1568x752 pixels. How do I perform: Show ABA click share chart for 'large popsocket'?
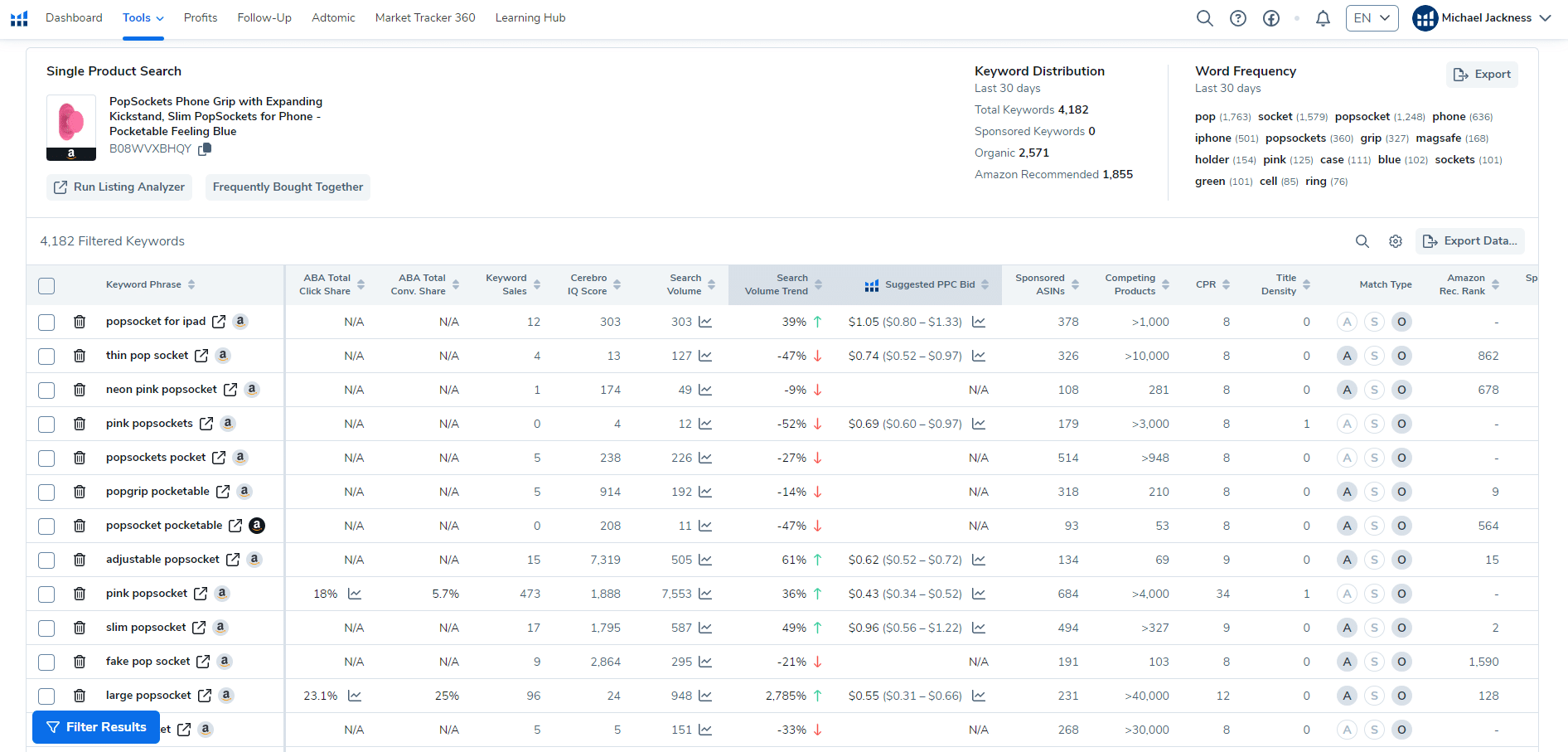click(x=355, y=696)
